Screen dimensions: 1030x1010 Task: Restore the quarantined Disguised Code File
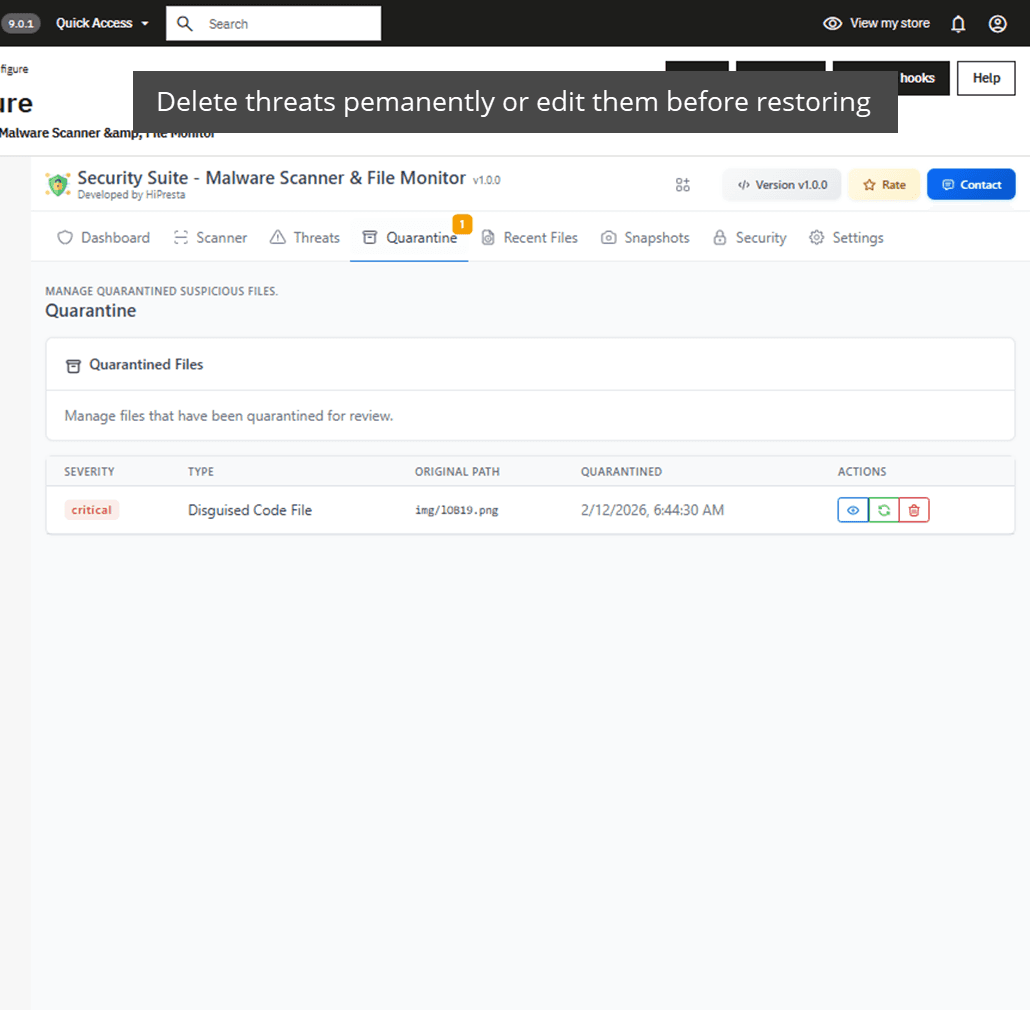(884, 510)
